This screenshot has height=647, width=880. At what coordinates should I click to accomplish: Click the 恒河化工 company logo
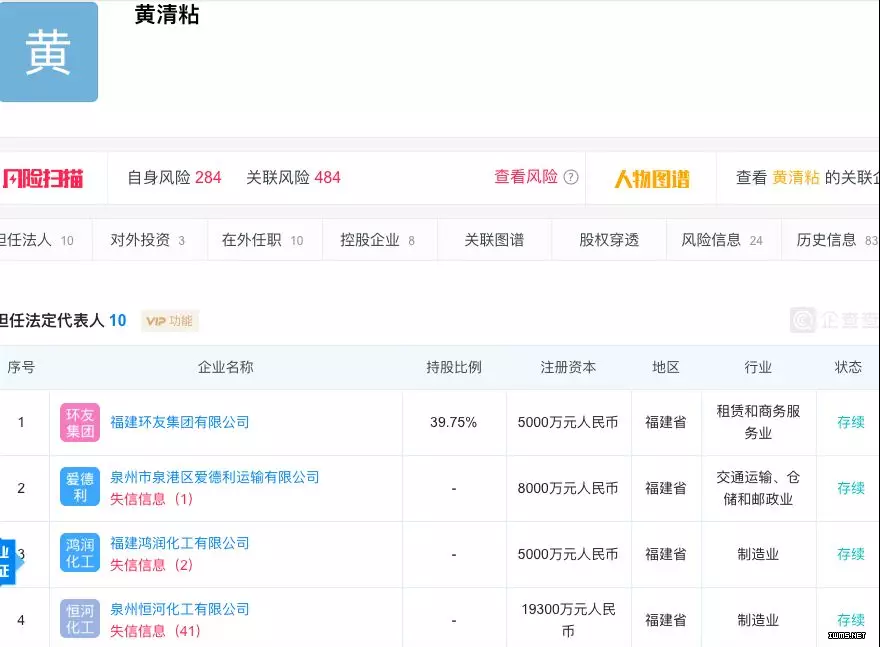(80, 618)
